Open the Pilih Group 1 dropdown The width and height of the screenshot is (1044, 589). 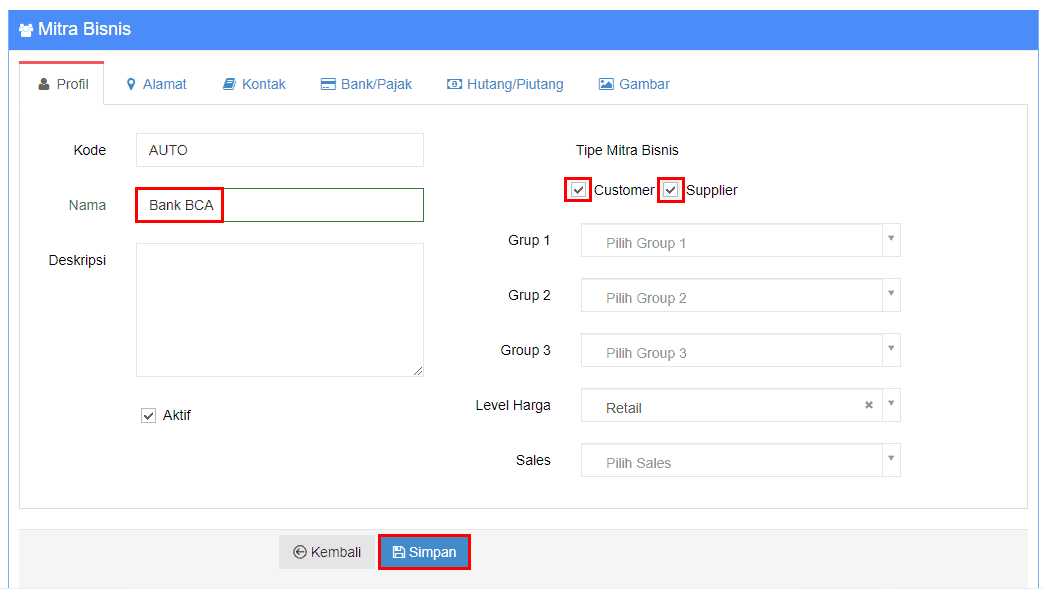[x=740, y=240]
